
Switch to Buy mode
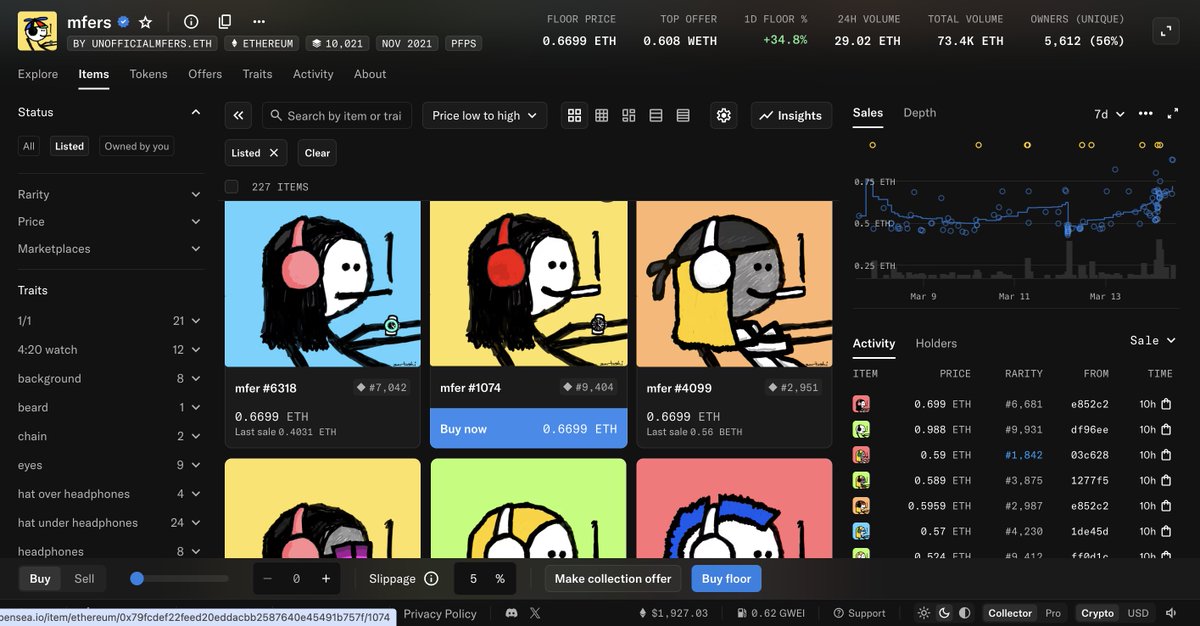40,579
